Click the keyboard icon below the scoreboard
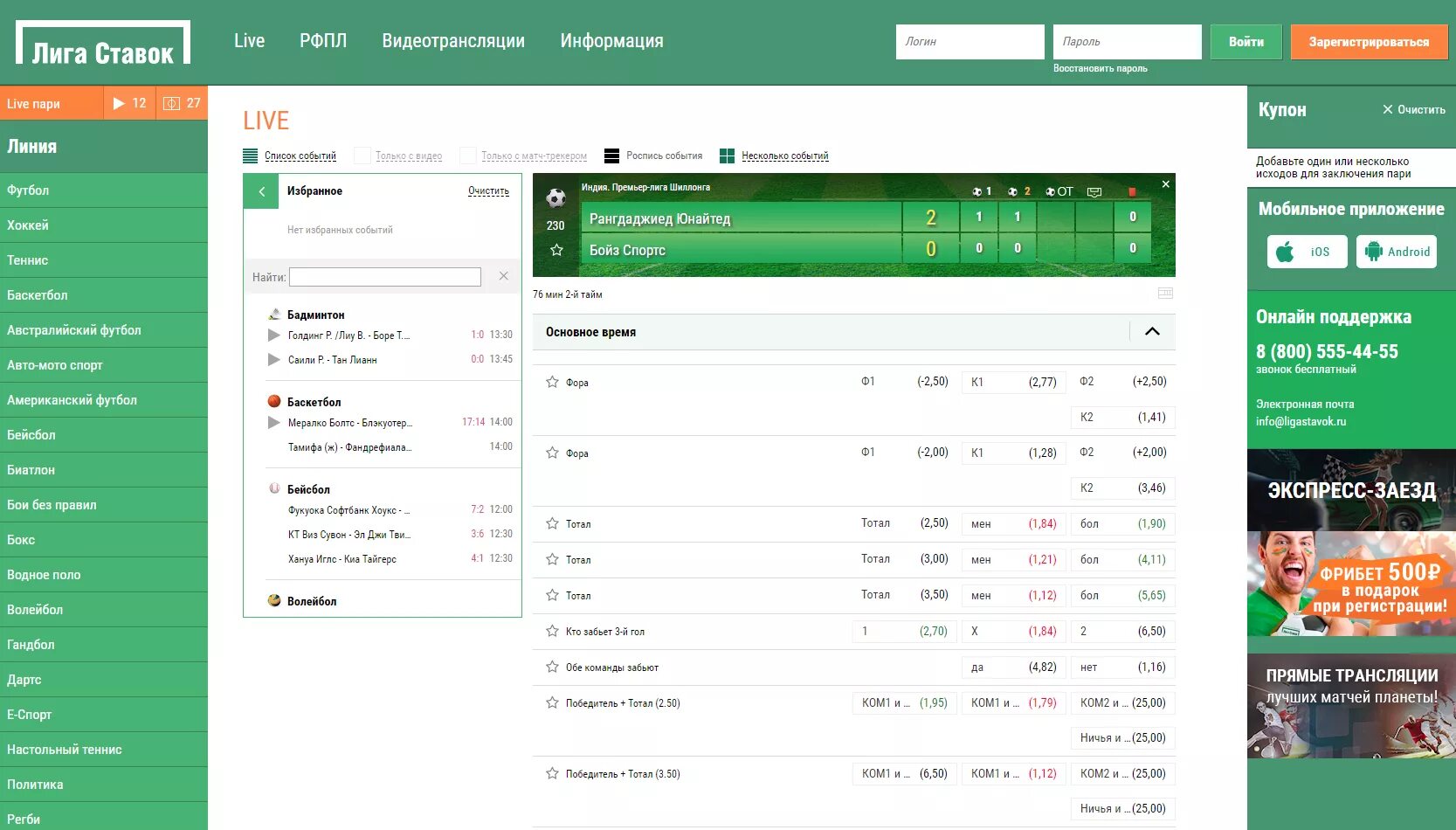This screenshot has height=830, width=1456. (1165, 294)
